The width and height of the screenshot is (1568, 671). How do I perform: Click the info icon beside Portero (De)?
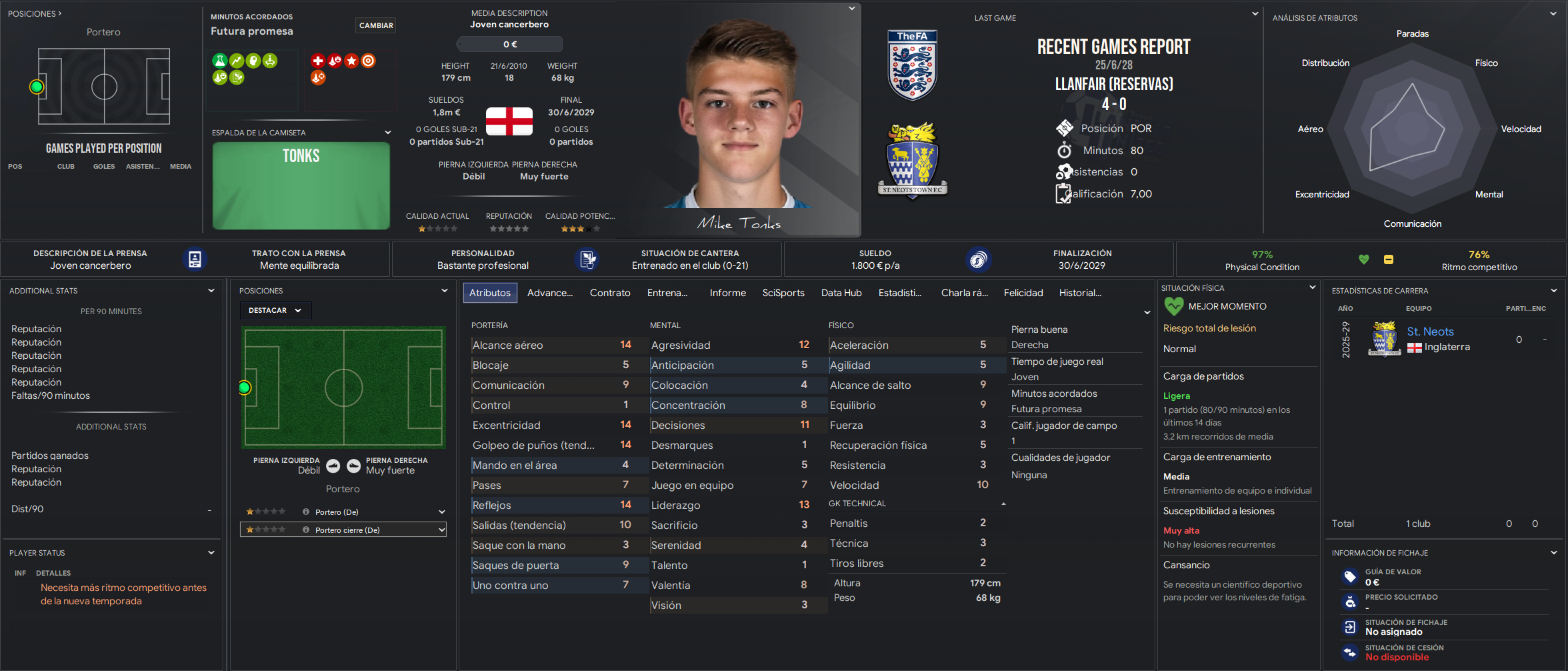306,512
